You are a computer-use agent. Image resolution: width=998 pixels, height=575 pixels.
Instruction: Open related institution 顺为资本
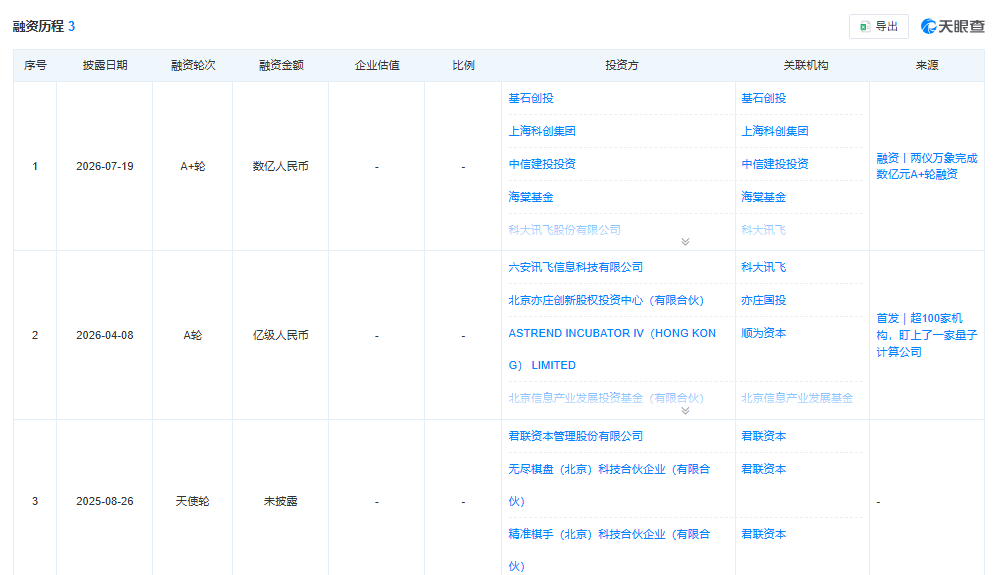tap(763, 333)
